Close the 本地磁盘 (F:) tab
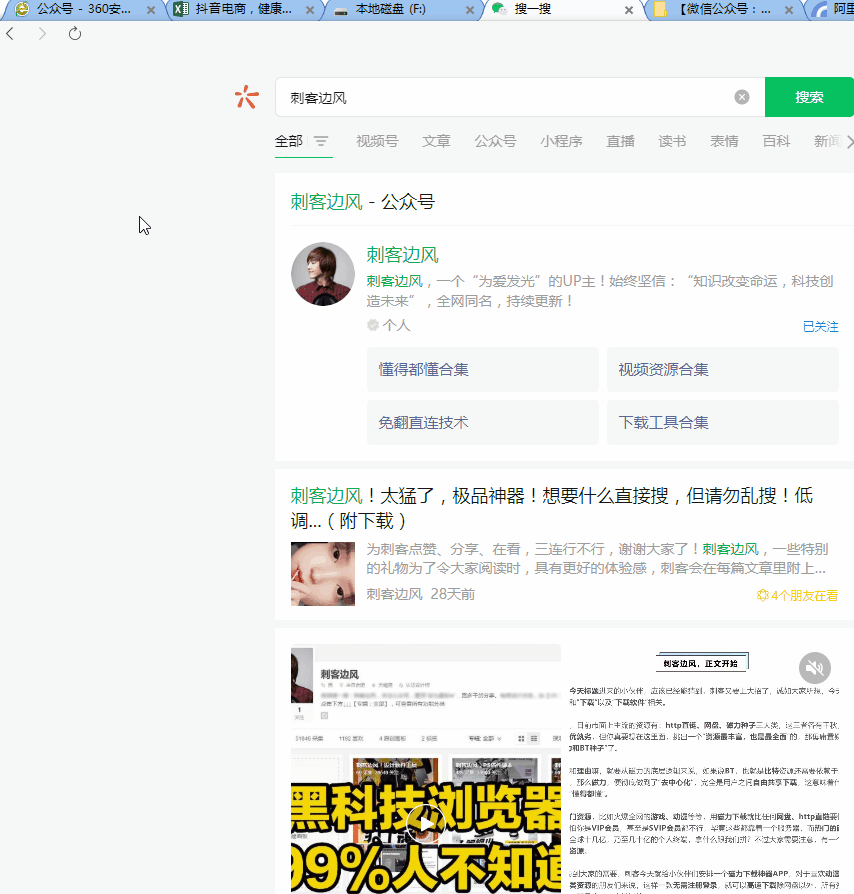The image size is (854, 894). (x=470, y=10)
